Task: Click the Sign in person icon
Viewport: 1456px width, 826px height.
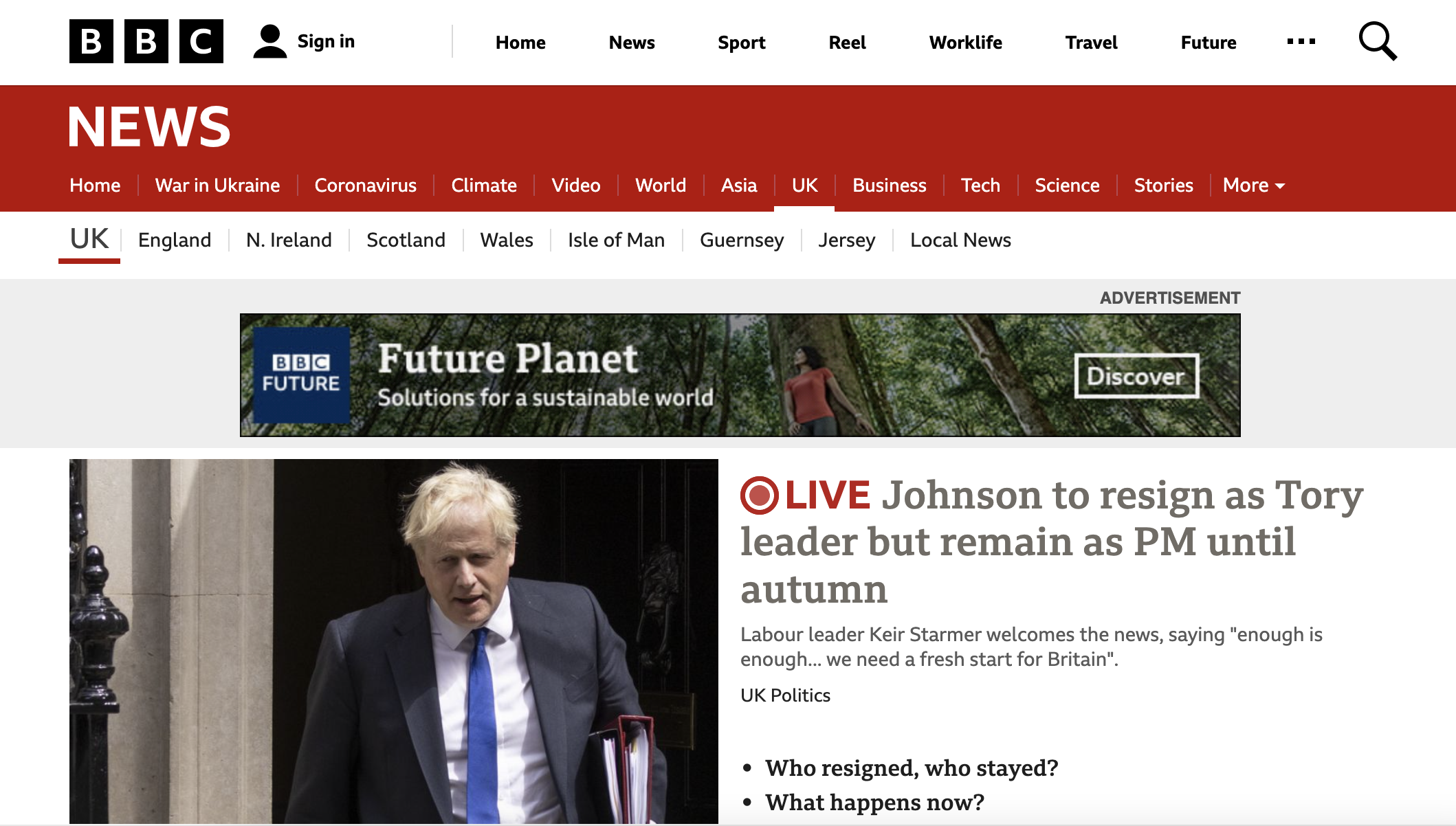Action: (x=269, y=41)
